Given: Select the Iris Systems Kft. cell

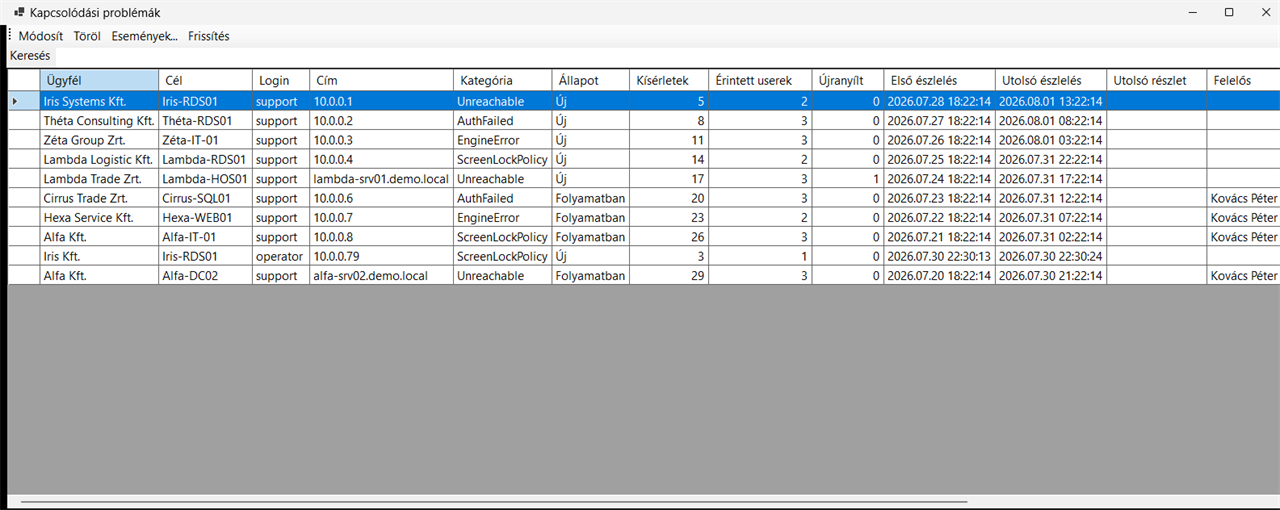Looking at the screenshot, I should 99,101.
